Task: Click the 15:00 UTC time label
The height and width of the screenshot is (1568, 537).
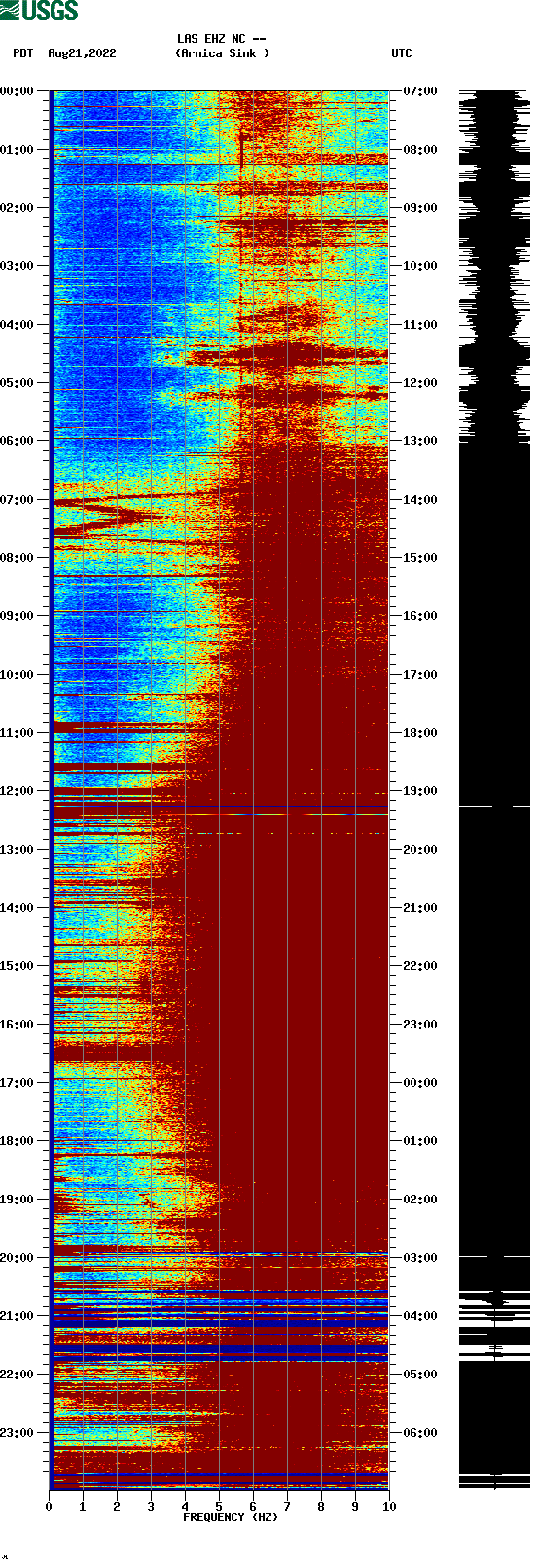Action: tap(419, 558)
